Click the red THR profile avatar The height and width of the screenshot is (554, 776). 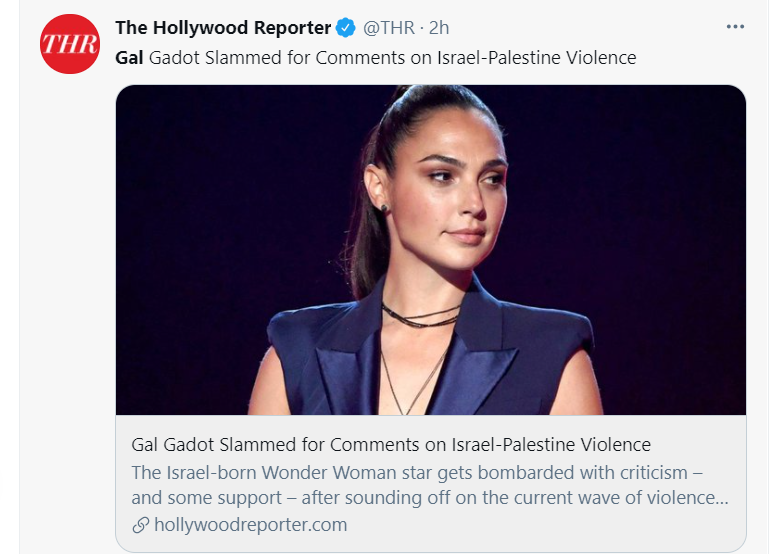click(70, 44)
